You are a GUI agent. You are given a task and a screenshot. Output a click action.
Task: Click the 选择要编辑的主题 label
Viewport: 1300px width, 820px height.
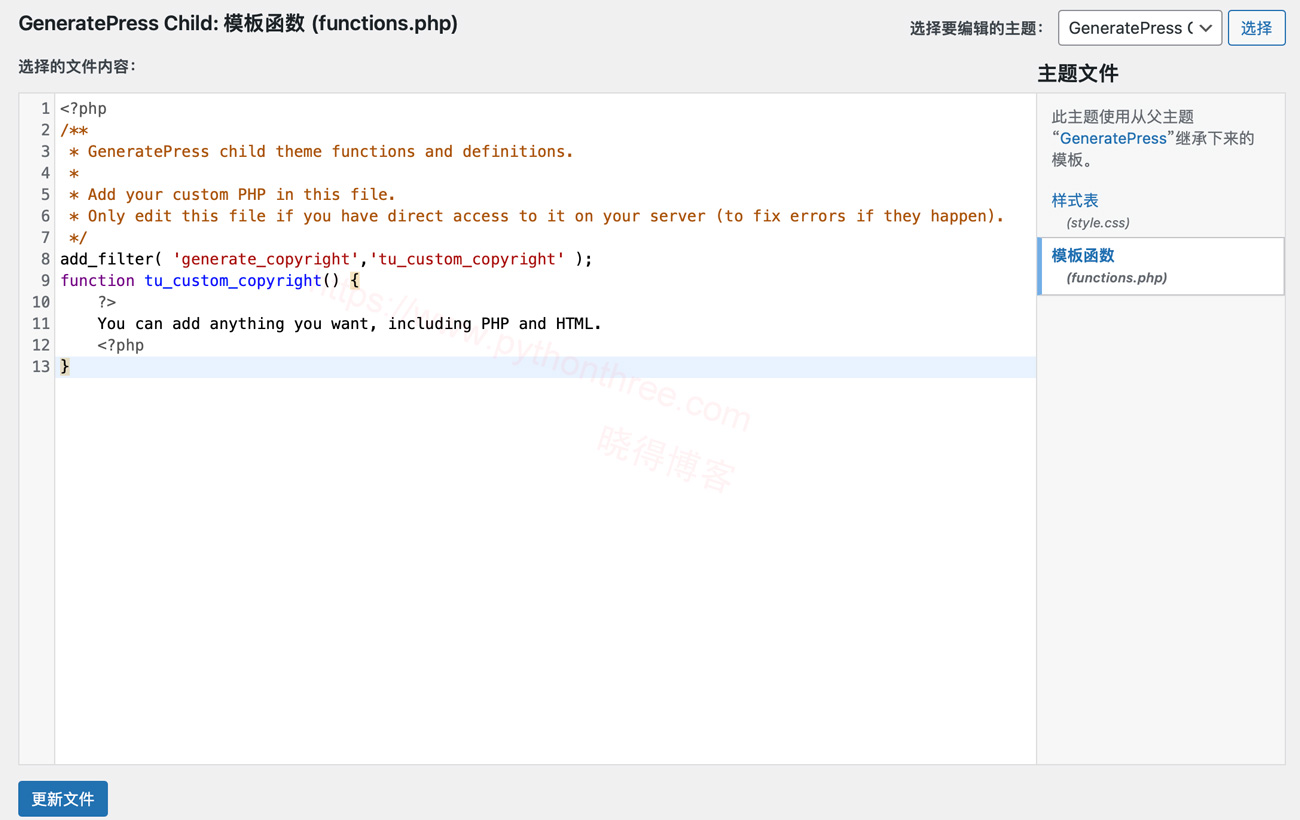click(x=977, y=28)
